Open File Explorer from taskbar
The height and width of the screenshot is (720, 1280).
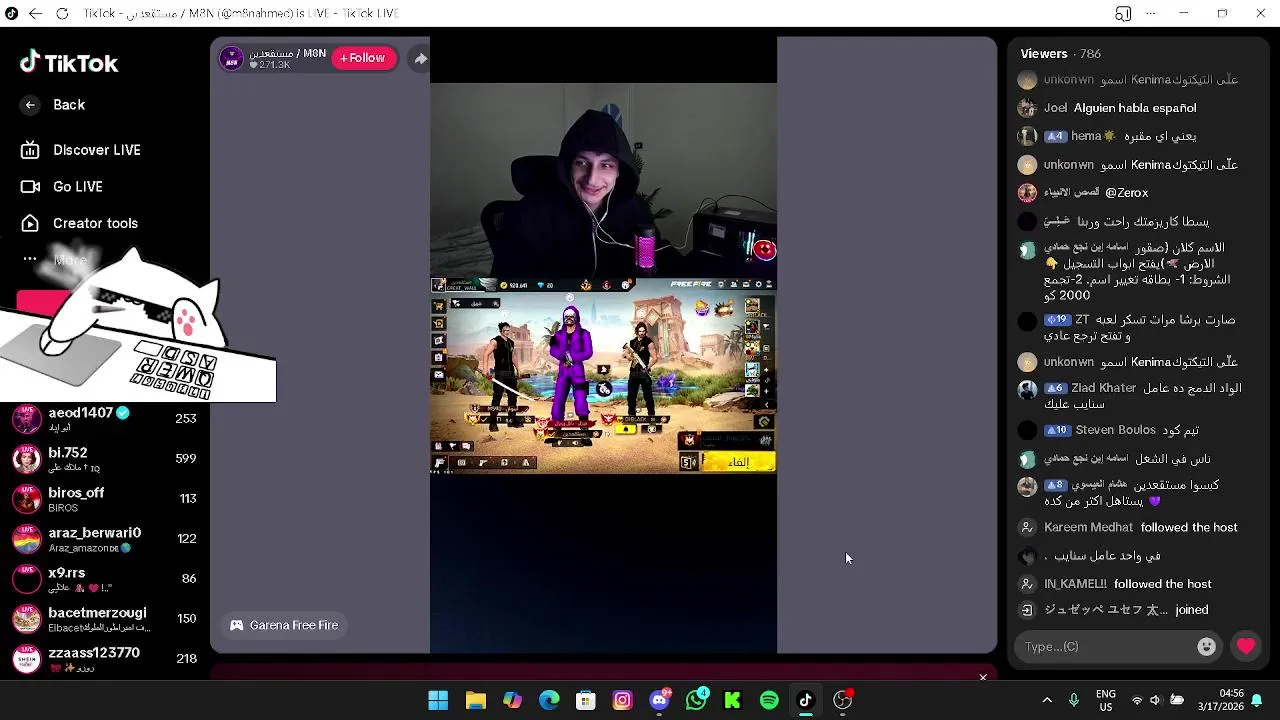pyautogui.click(x=475, y=700)
